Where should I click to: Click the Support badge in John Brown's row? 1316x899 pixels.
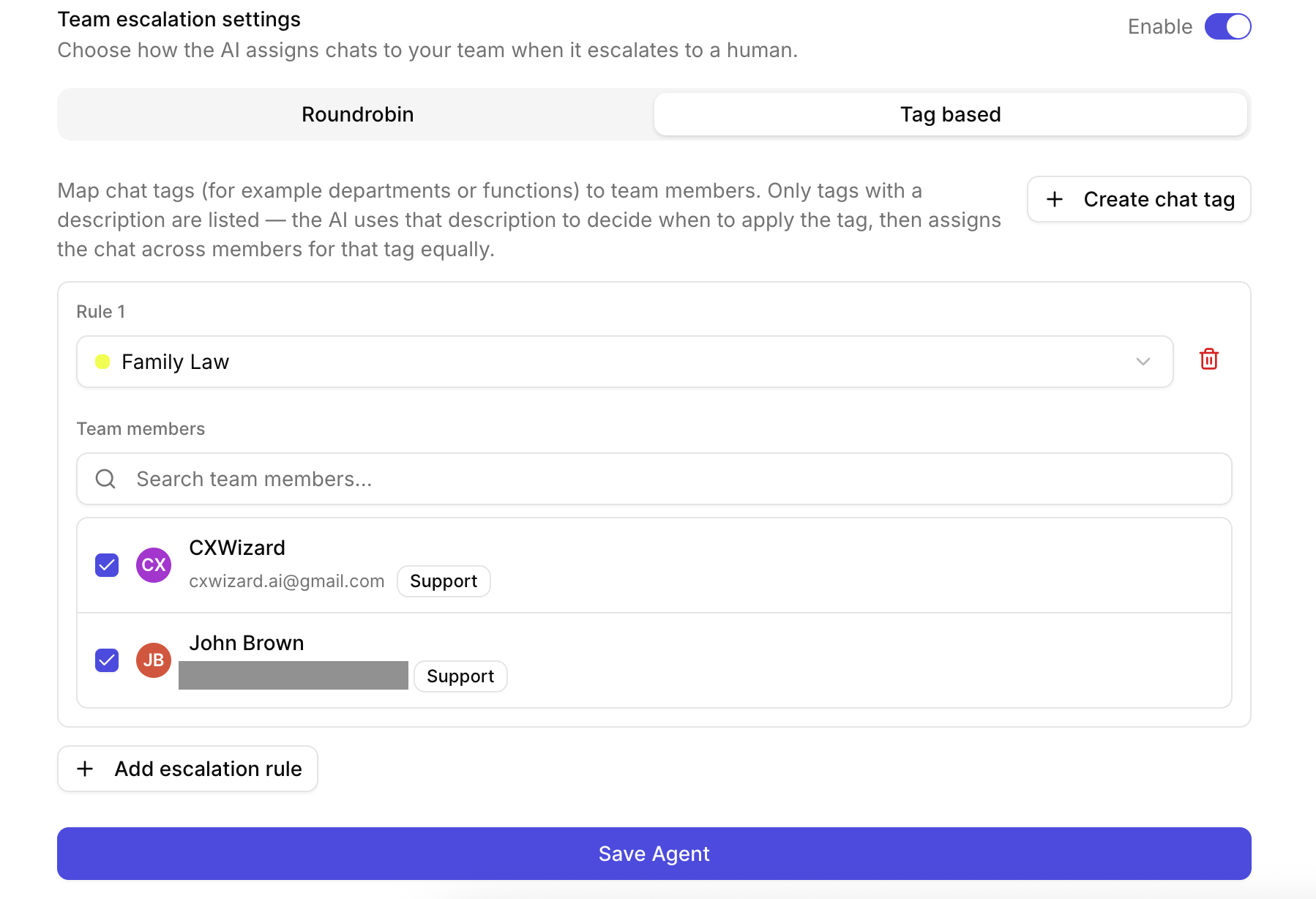[x=460, y=676]
